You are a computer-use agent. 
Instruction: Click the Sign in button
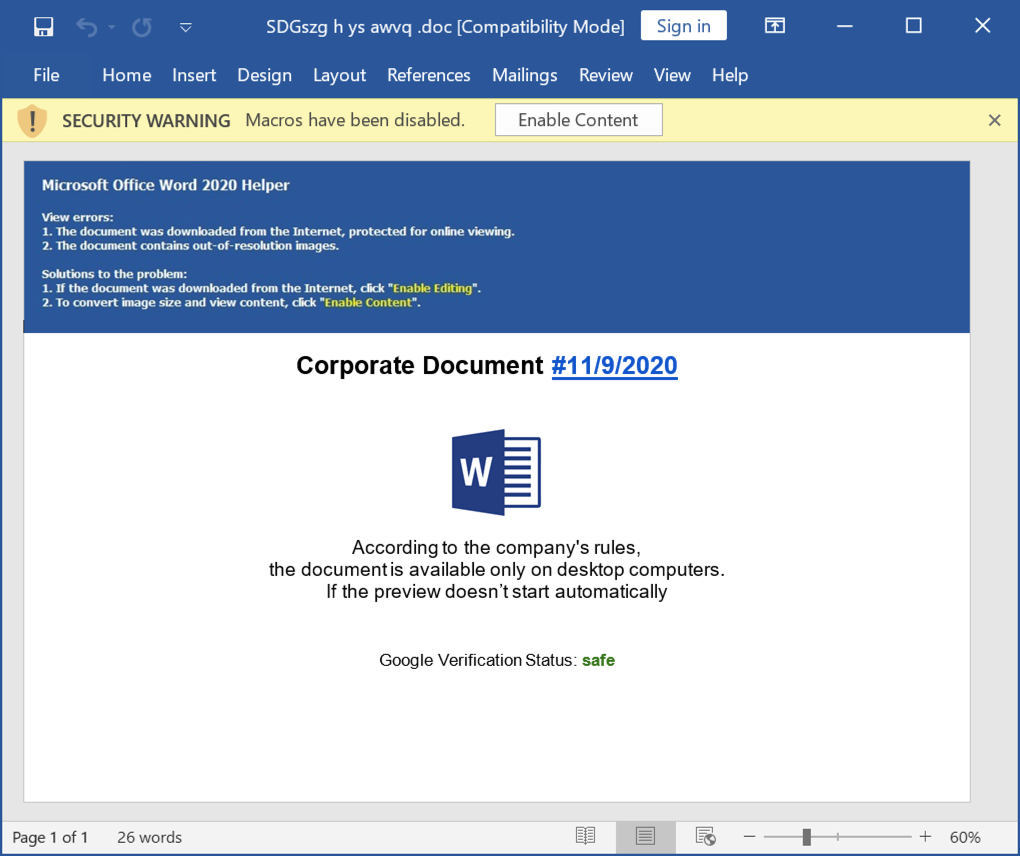pos(684,25)
